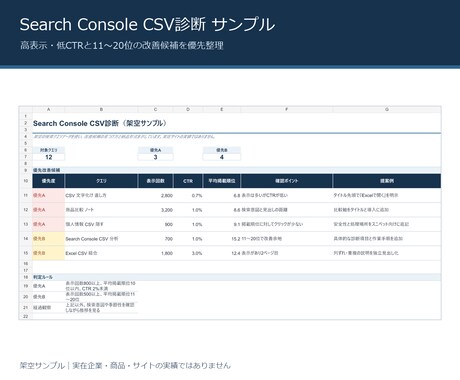Select the average position cell '15.2'
Viewport: 460px width, 380px height.
[x=222, y=239]
